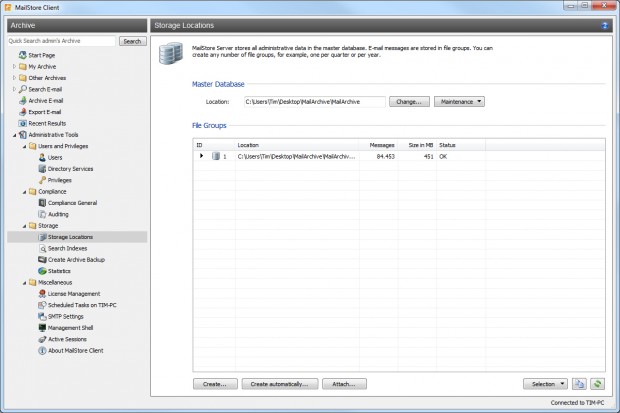Select the Storage Locations tree item
Screen dimensions: 620x413
(77, 237)
